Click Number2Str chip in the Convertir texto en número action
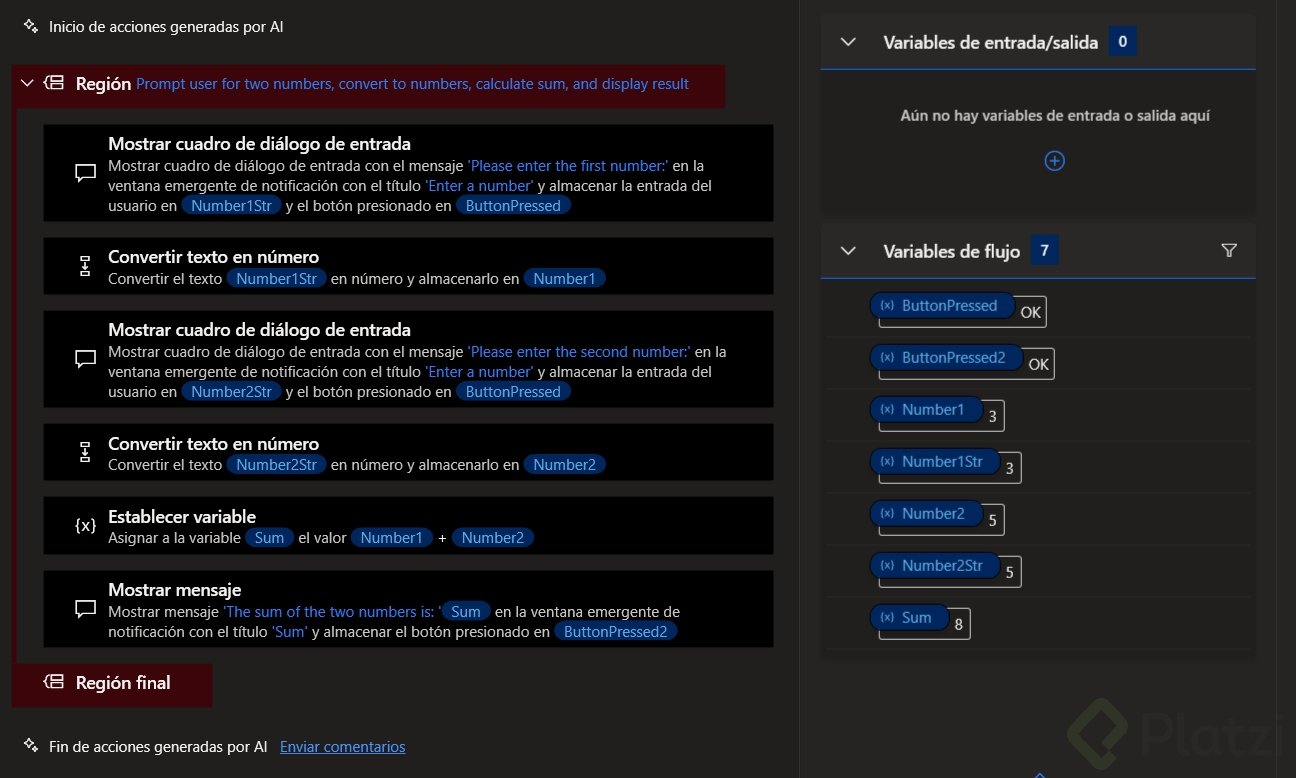Screen dimensions: 1296x778 276,465
